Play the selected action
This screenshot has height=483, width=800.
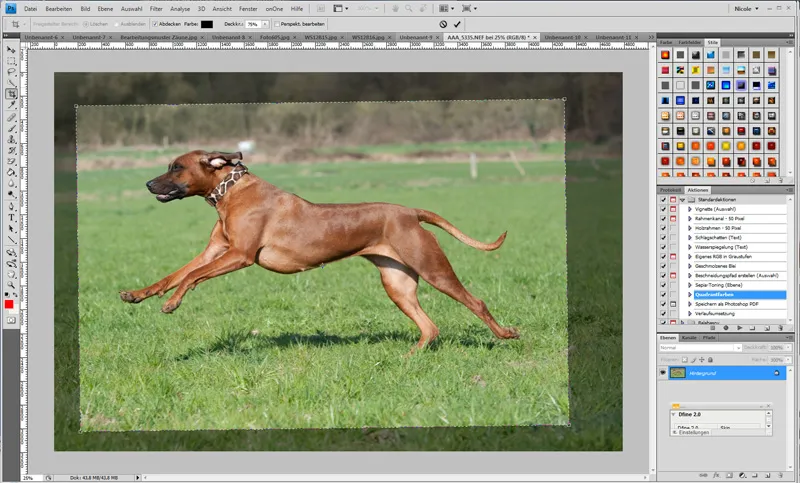(739, 328)
